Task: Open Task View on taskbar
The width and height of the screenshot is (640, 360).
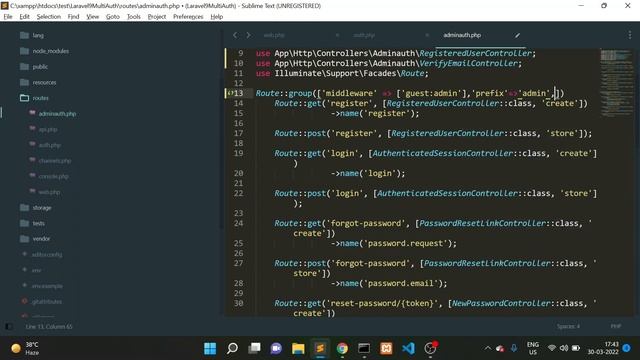Action: coord(254,348)
